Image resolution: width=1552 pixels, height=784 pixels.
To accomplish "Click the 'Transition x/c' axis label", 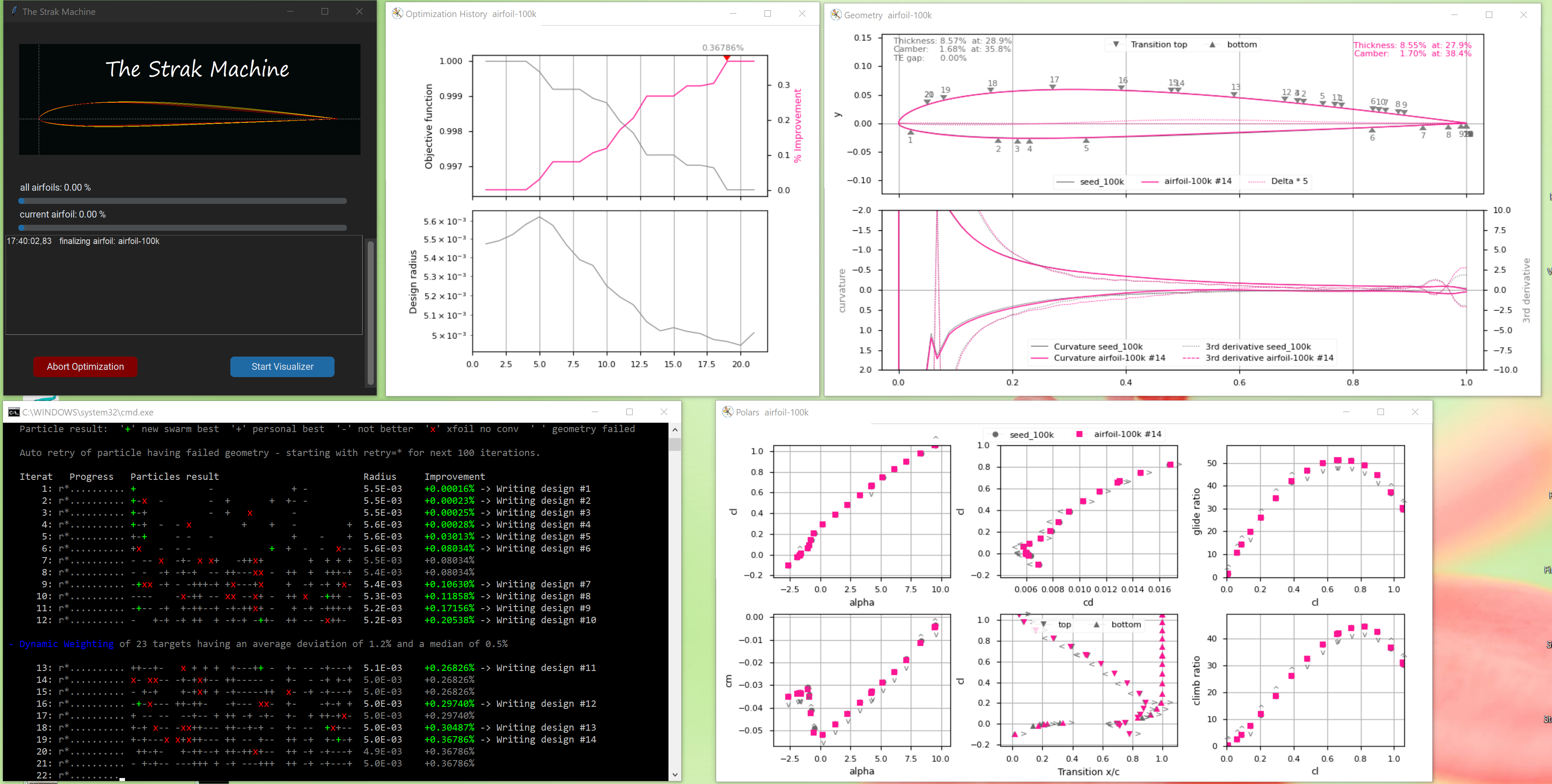I will [x=1088, y=771].
